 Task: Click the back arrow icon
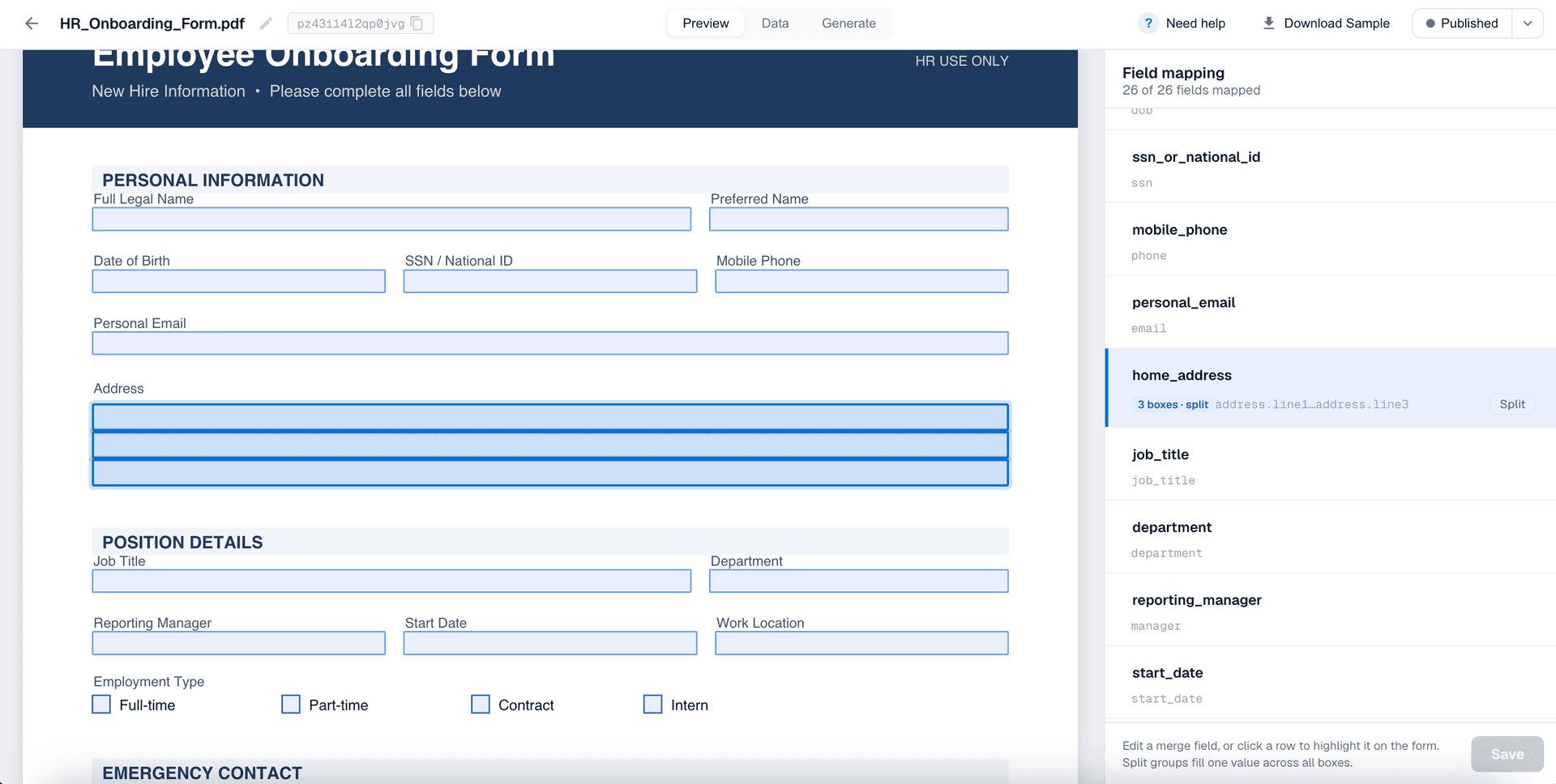[x=32, y=23]
